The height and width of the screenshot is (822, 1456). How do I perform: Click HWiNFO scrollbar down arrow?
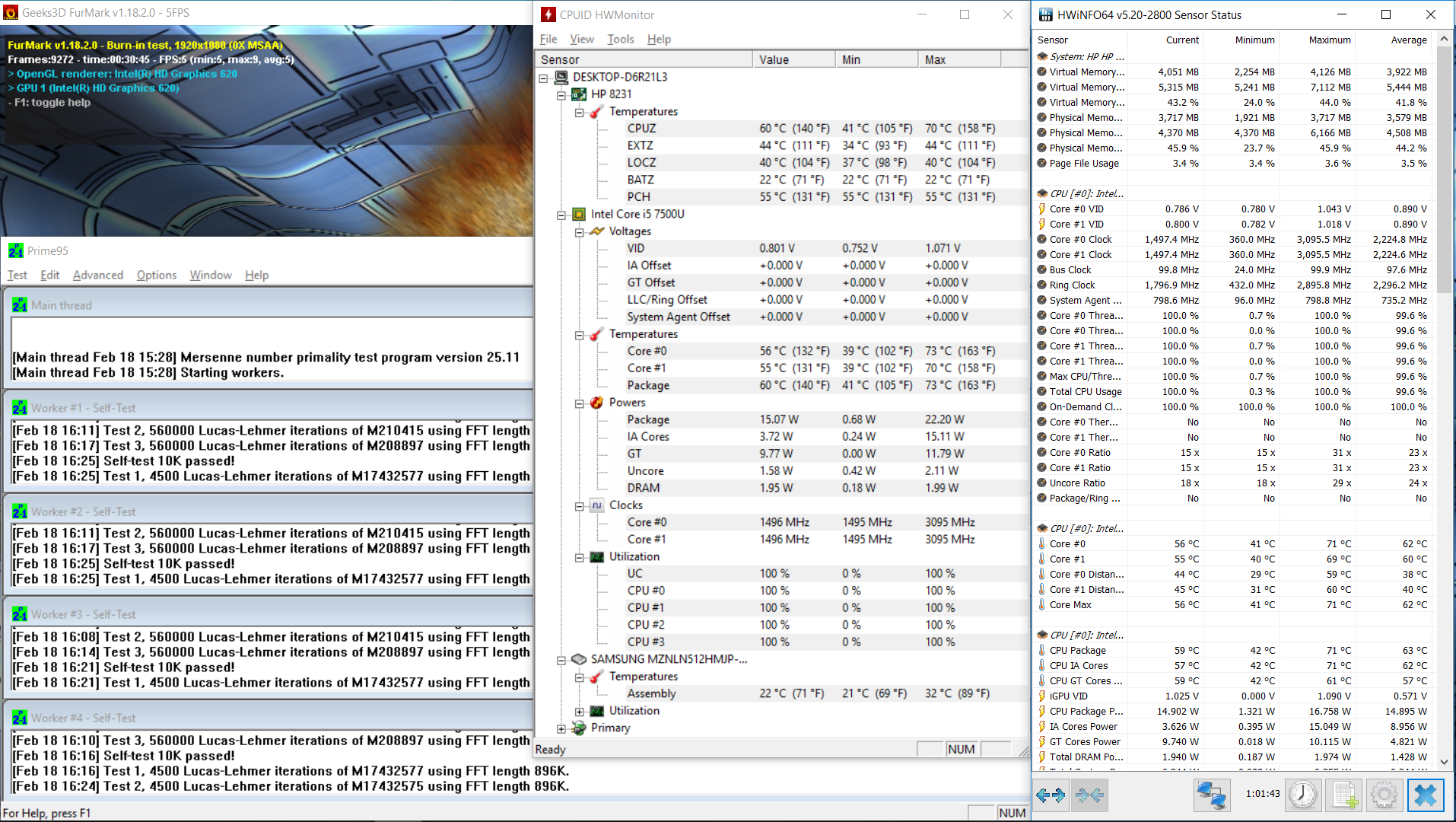pyautogui.click(x=1444, y=761)
